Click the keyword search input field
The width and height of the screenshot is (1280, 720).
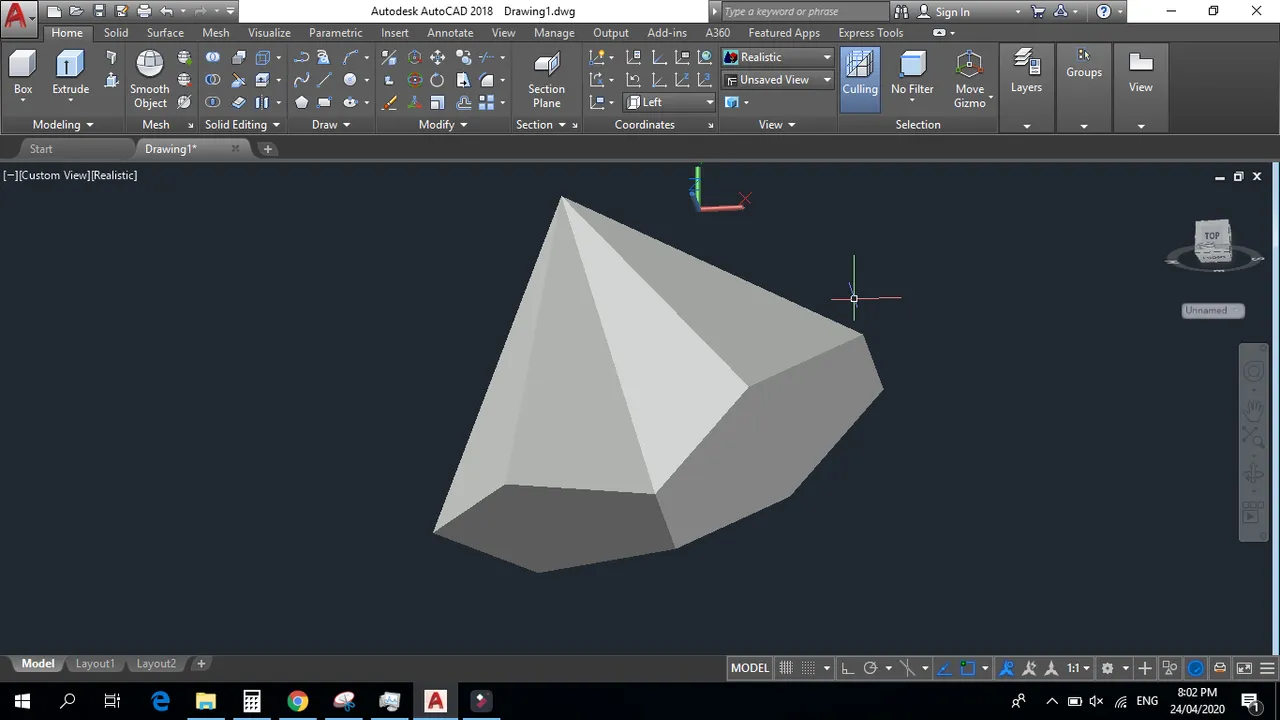803,12
